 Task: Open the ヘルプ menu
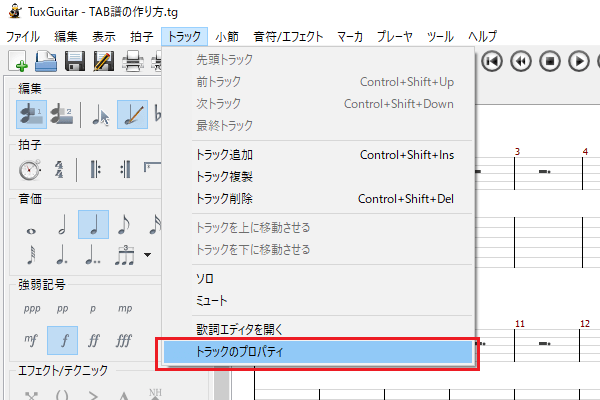483,37
